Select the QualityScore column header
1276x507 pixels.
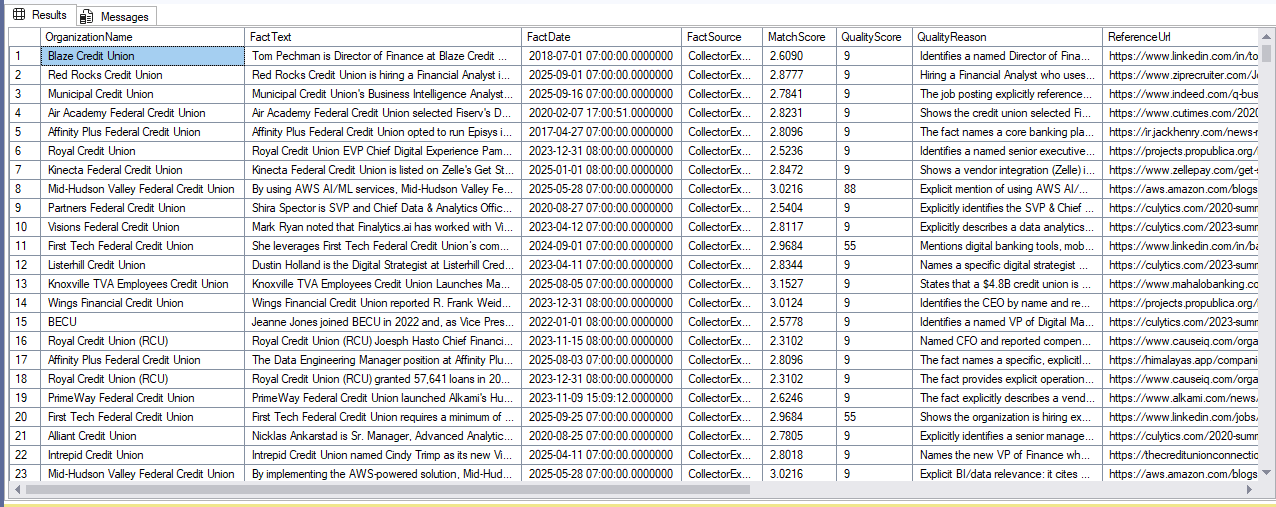[x=875, y=37]
